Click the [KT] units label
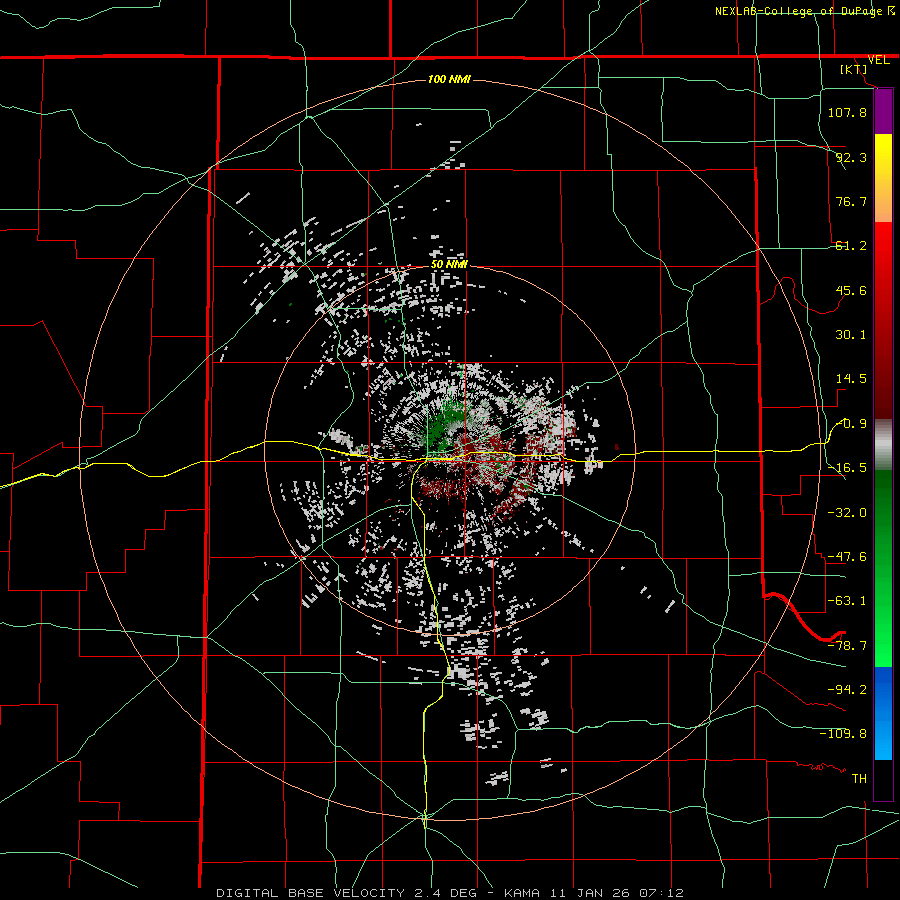The width and height of the screenshot is (900, 900). pos(854,69)
